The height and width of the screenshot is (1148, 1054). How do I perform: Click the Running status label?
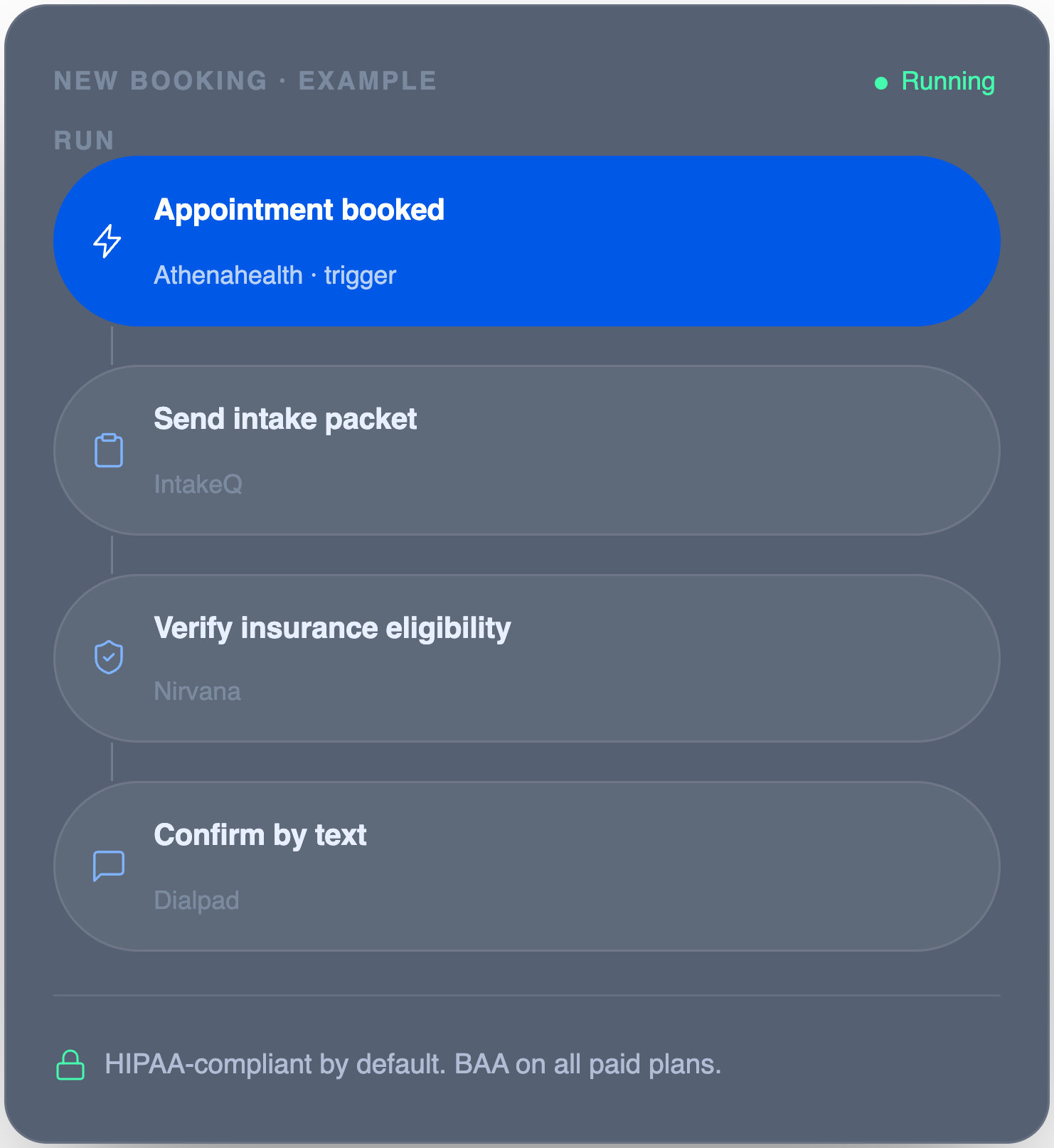coord(948,81)
